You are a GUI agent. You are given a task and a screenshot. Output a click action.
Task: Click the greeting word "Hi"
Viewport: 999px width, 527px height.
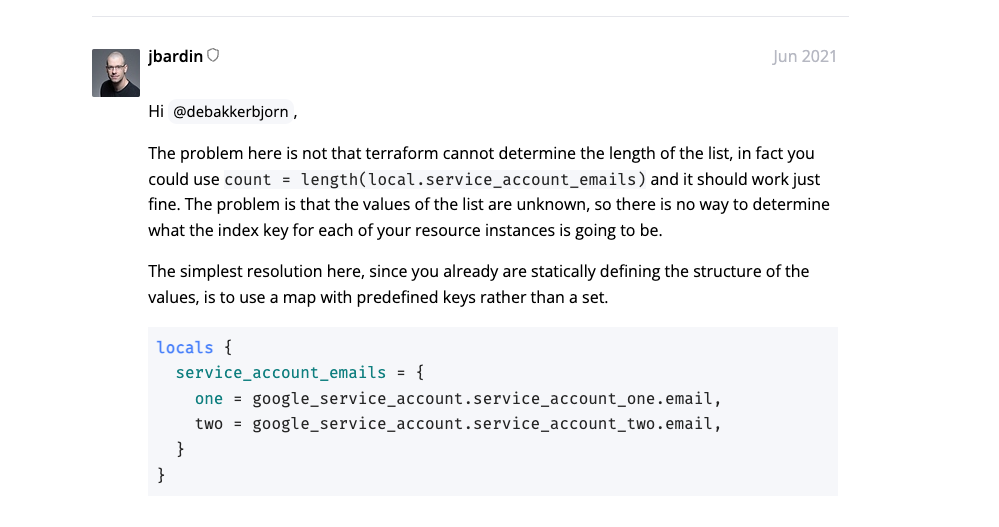(x=156, y=112)
